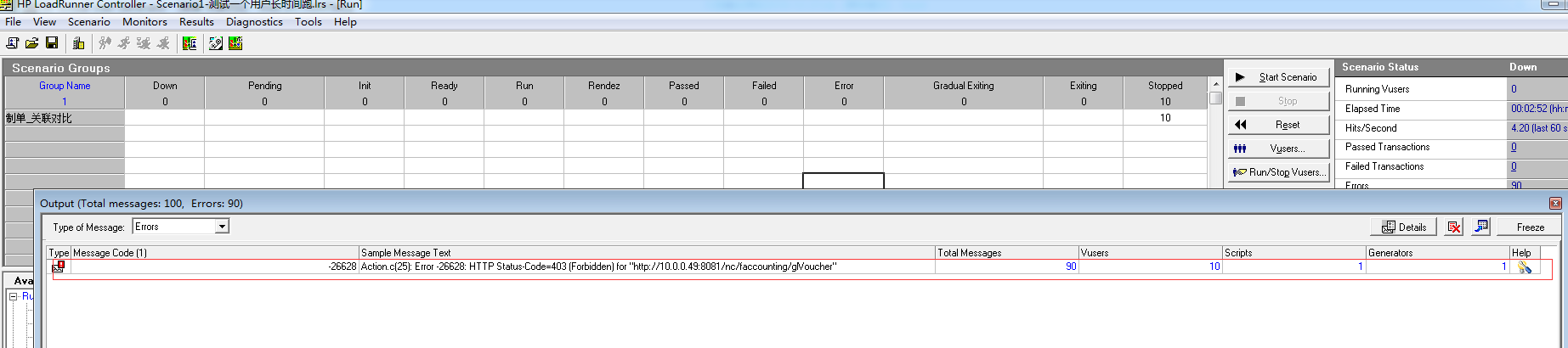Screen dimensions: 1568x348
Task: Open the Help menu
Action: pyautogui.click(x=345, y=22)
